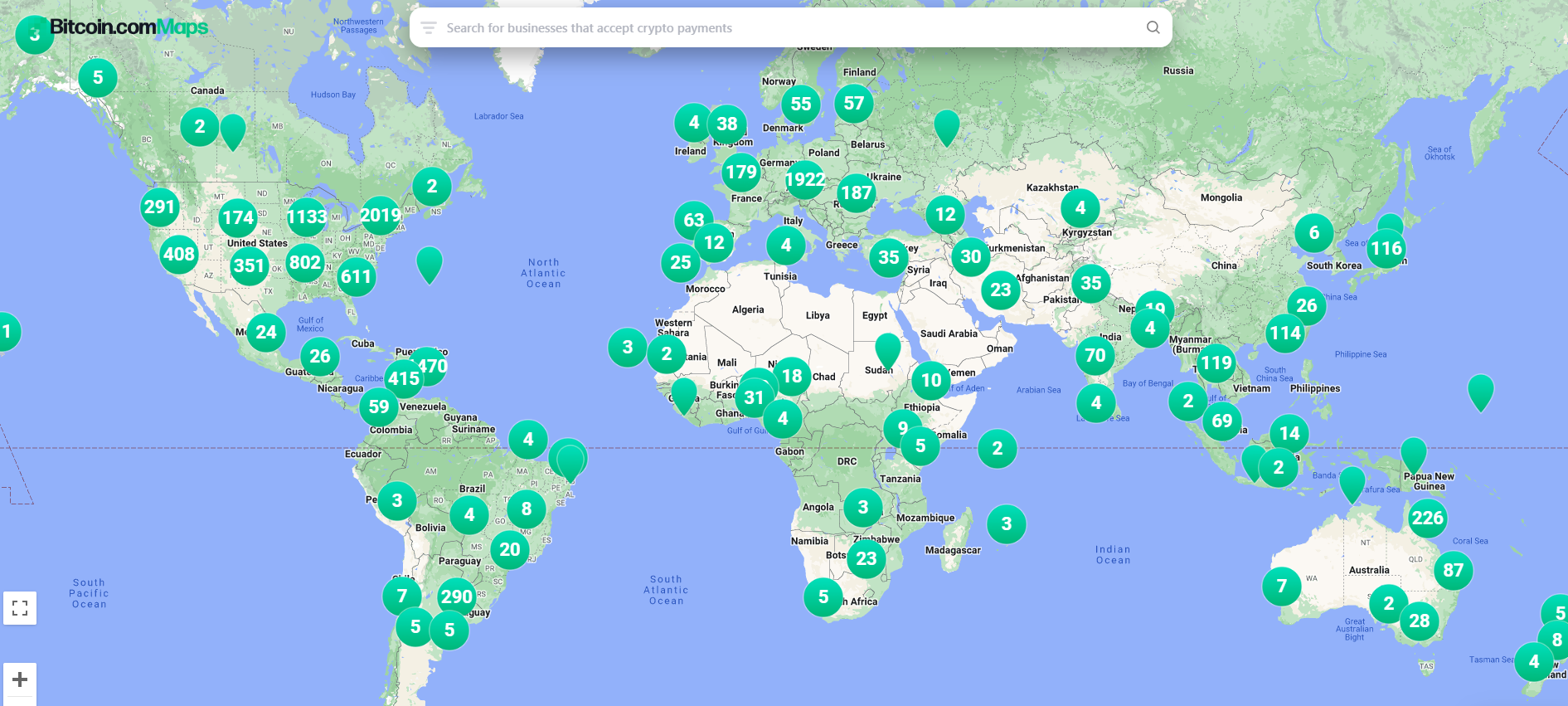This screenshot has height=706, width=1568.
Task: Open the filter menu icon in search bar
Action: [x=428, y=27]
